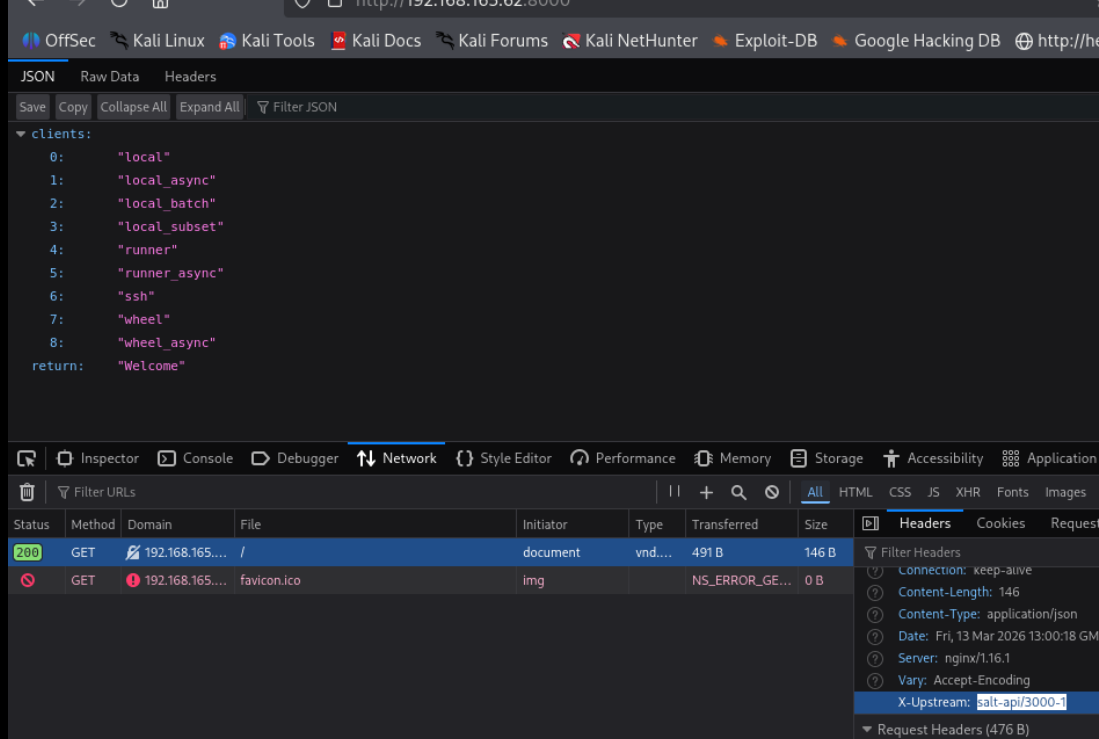Open request blocking panel icon
Screen dimensions: 1099x739
tap(772, 492)
